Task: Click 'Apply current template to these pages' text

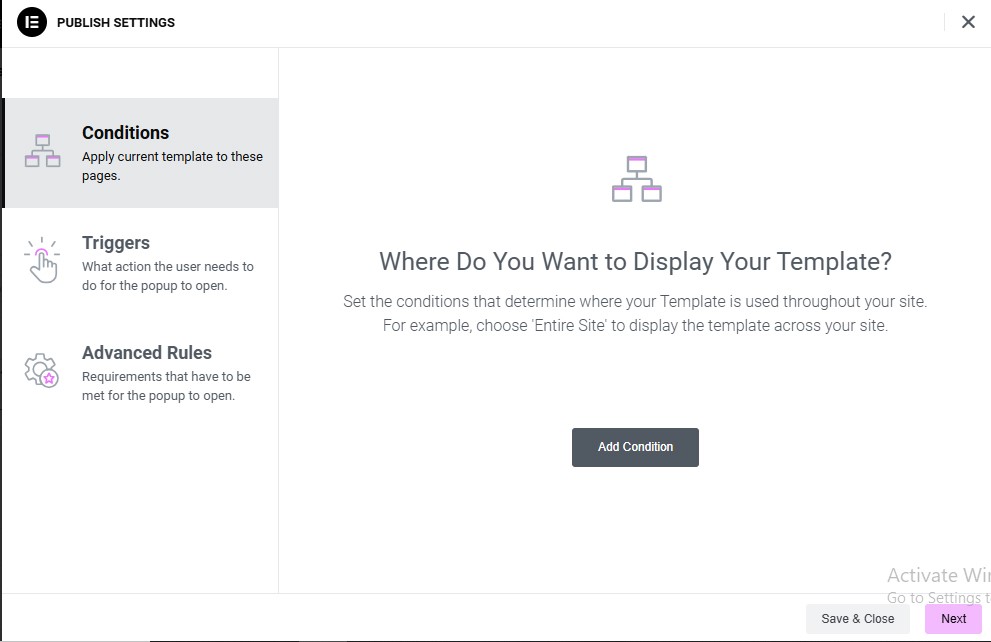Action: 172,166
